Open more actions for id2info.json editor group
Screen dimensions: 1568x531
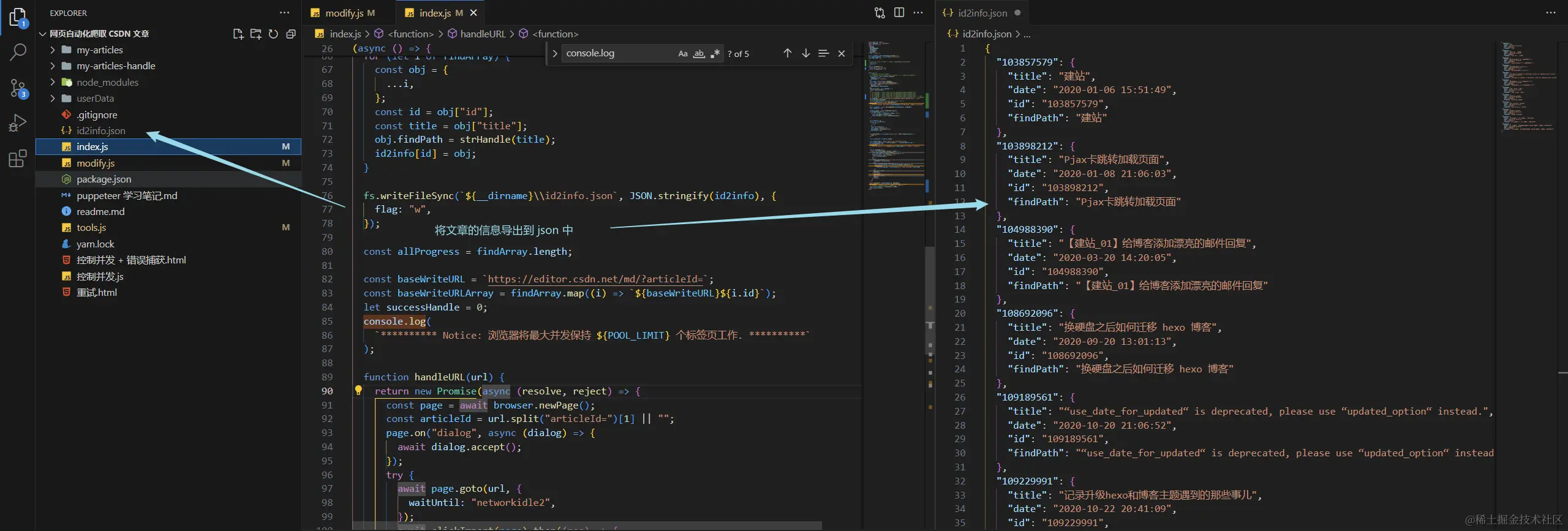1551,13
